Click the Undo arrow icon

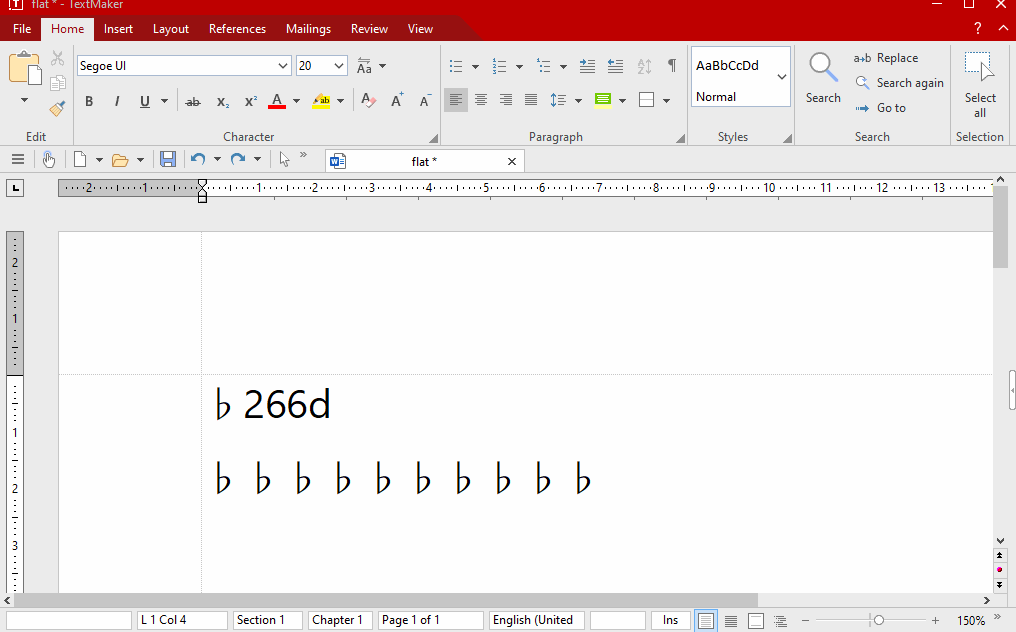tap(197, 160)
